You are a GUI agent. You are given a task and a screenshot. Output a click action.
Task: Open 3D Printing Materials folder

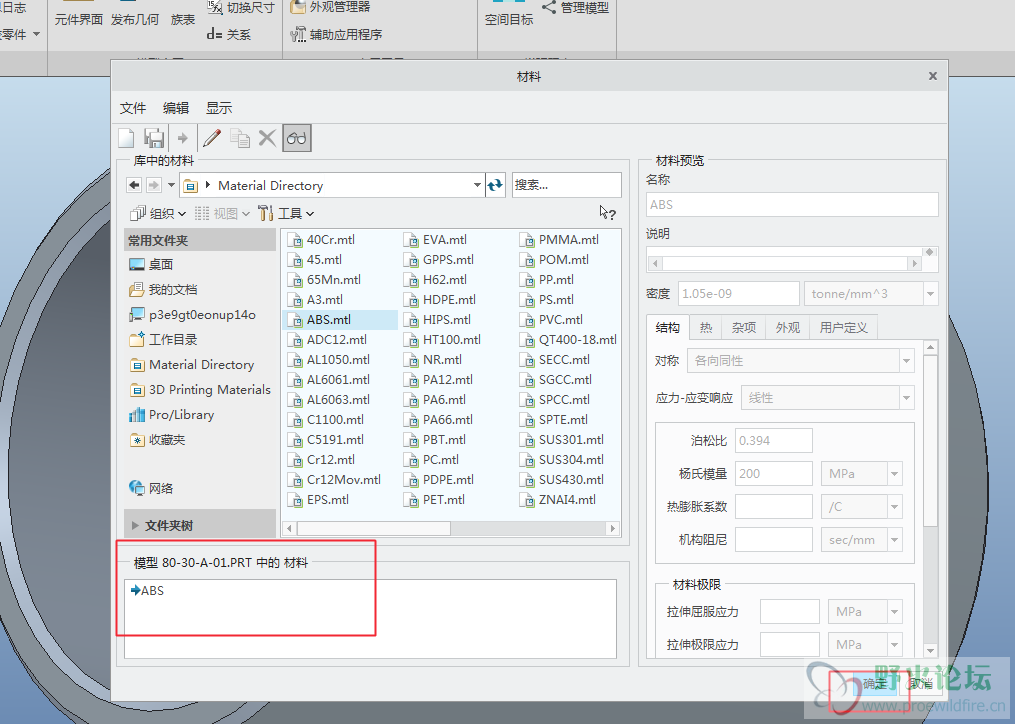[200, 389]
